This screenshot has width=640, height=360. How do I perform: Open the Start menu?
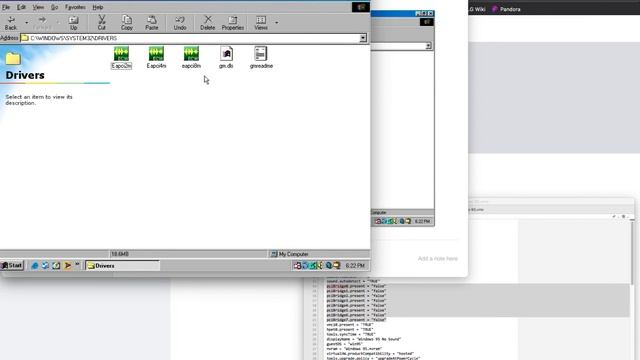pos(12,265)
